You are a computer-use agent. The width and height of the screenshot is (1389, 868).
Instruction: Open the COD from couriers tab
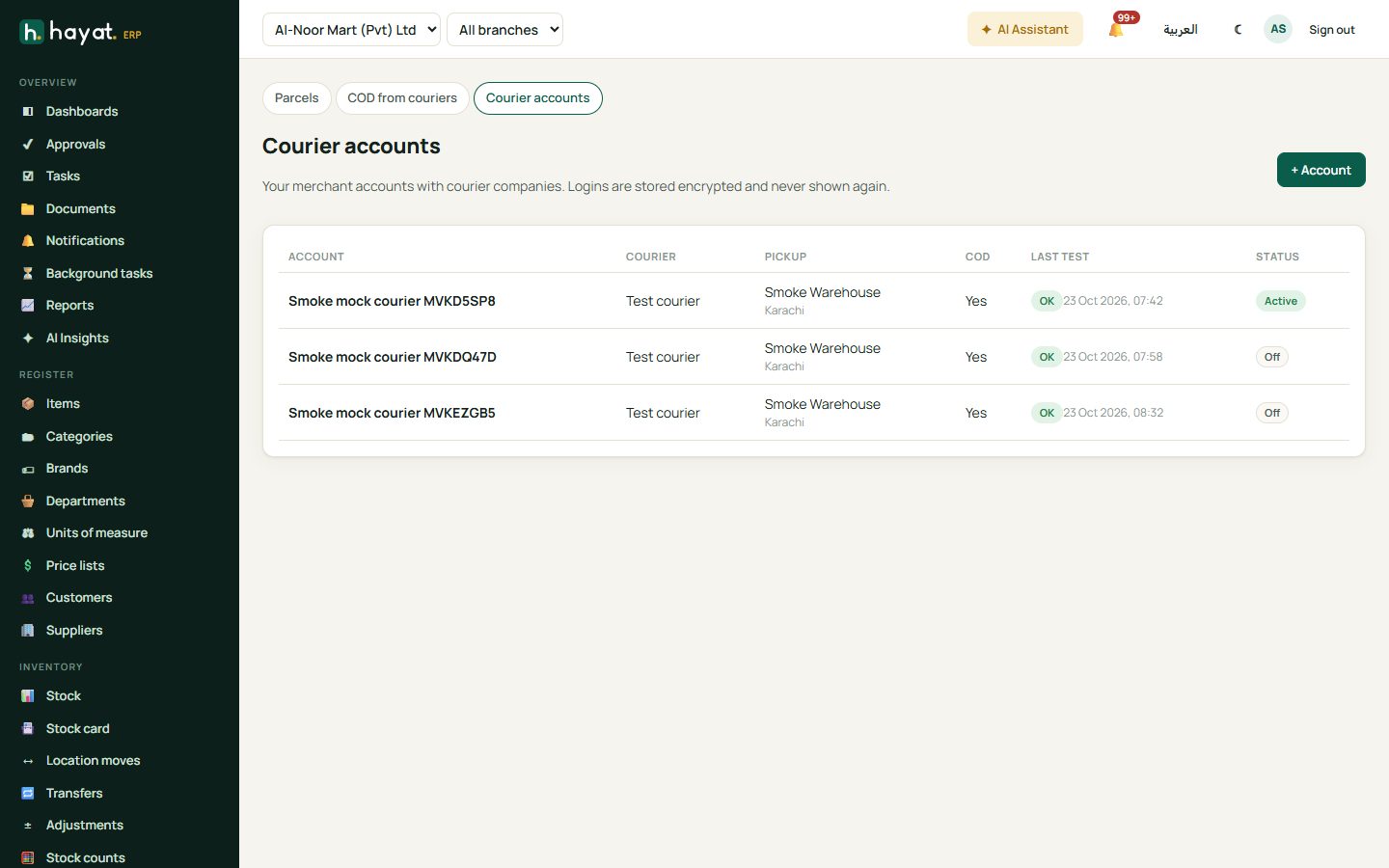pos(402,98)
